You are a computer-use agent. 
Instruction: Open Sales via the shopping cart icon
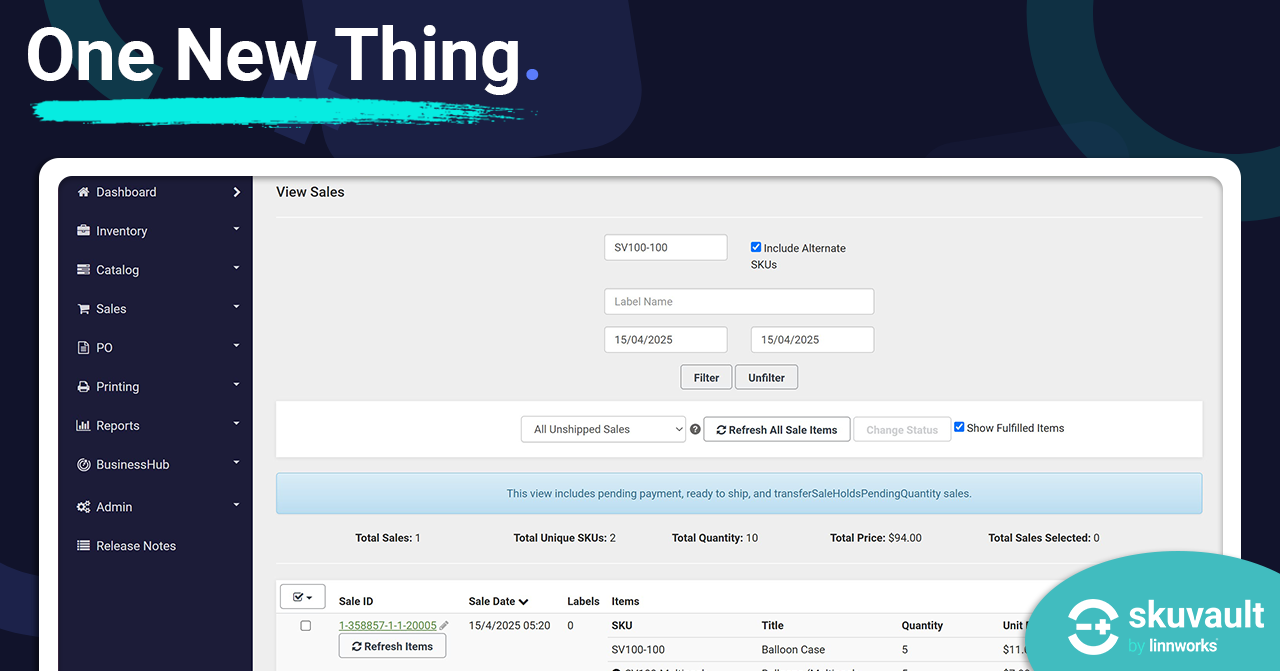coord(84,308)
